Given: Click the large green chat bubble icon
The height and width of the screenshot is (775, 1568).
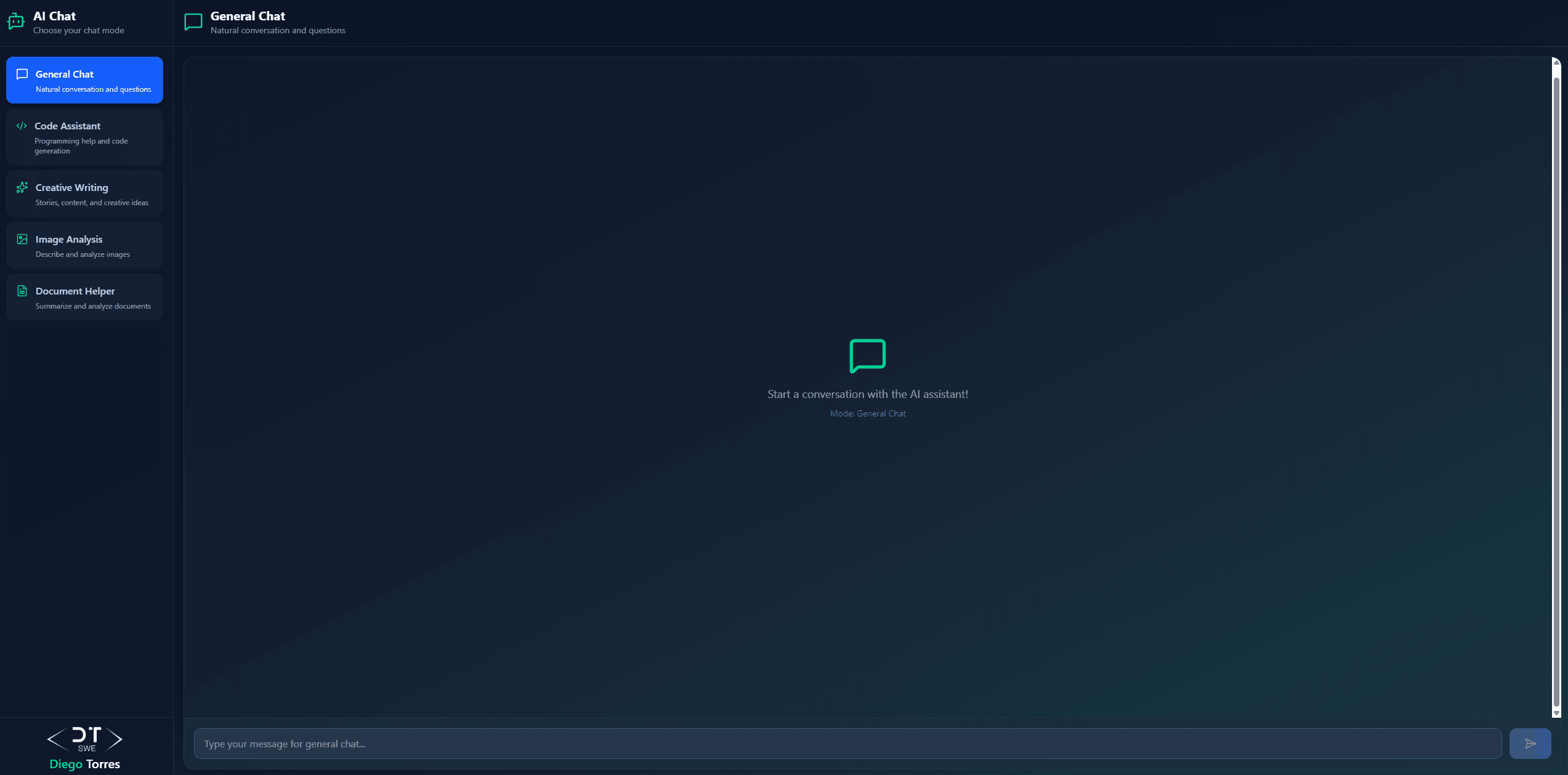Looking at the screenshot, I should pos(867,355).
